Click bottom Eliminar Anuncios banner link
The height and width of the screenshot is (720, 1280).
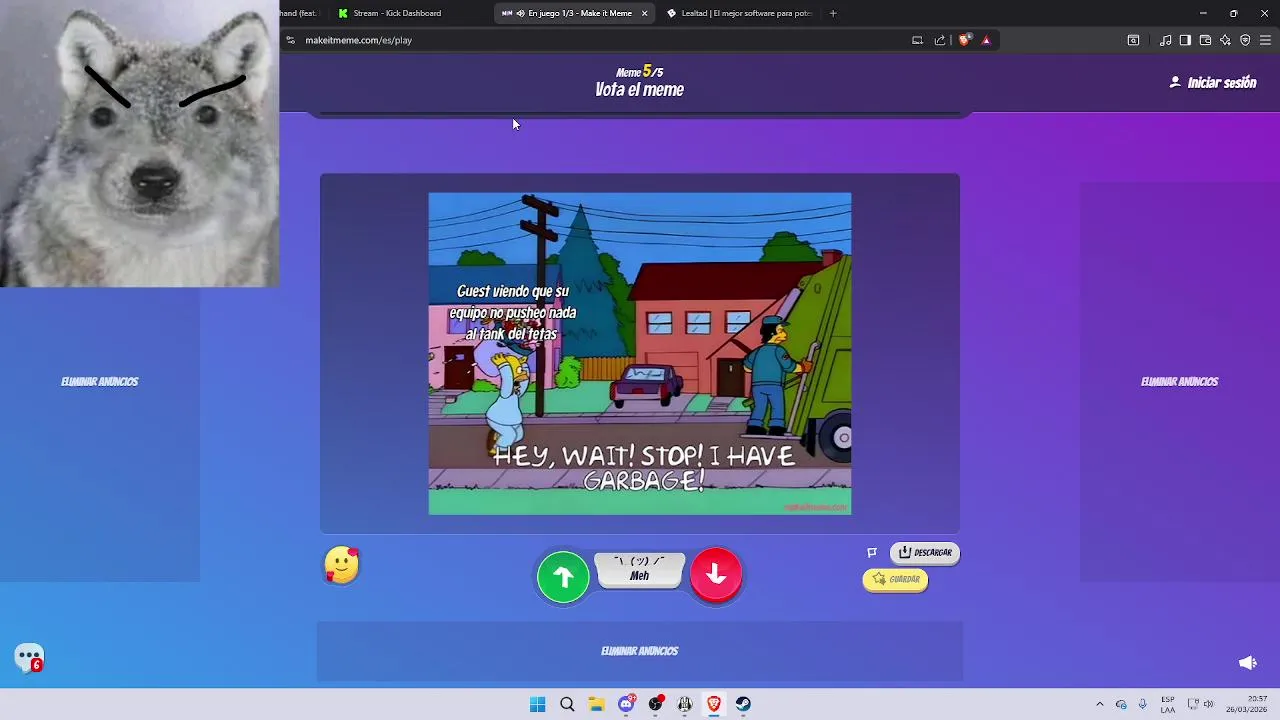[x=640, y=651]
